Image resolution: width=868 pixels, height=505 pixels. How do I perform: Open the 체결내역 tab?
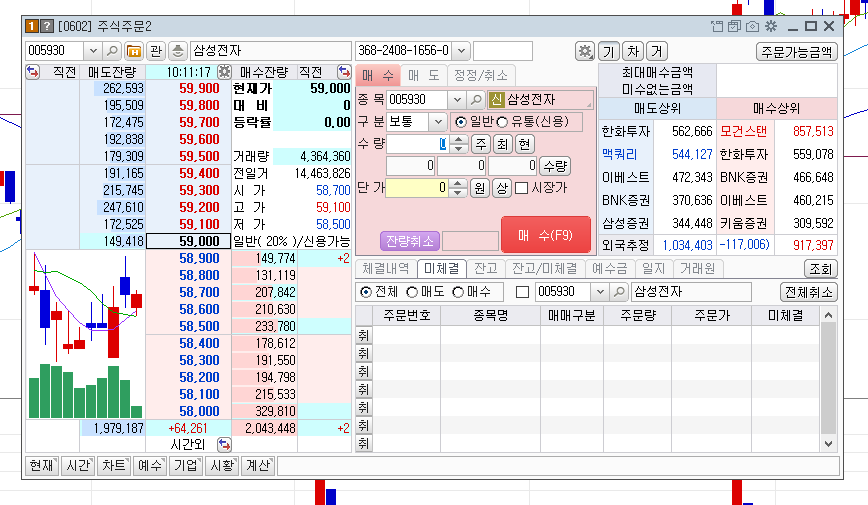click(386, 269)
